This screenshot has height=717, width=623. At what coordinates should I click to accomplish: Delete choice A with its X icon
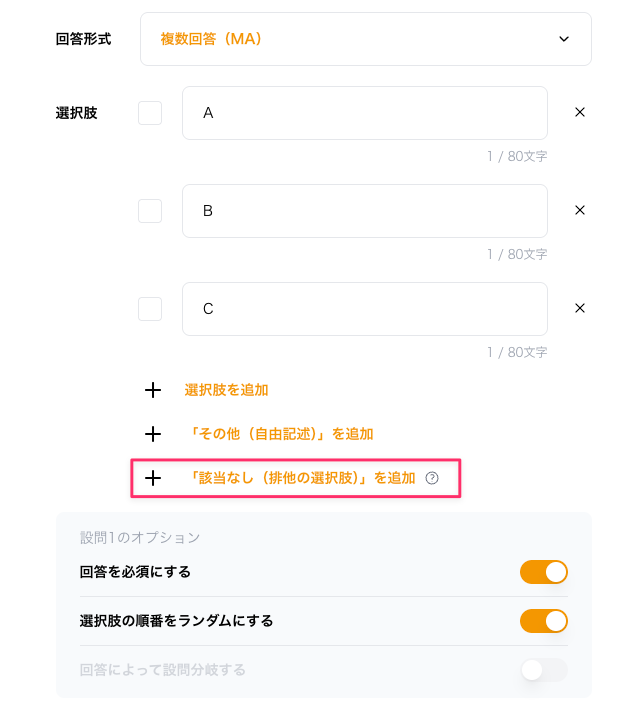click(x=580, y=113)
